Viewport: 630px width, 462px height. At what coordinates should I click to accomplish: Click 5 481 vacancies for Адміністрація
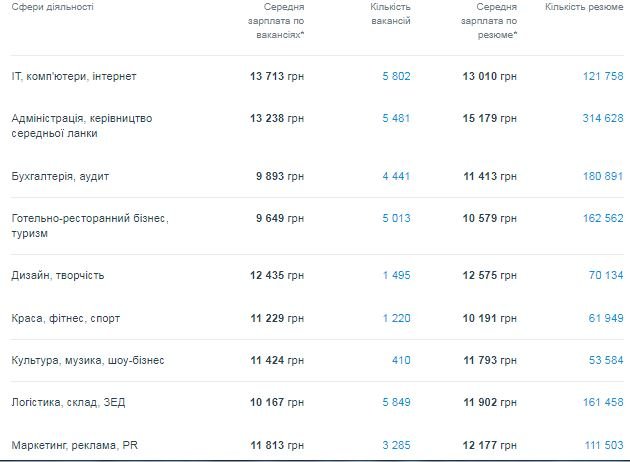[x=396, y=118]
